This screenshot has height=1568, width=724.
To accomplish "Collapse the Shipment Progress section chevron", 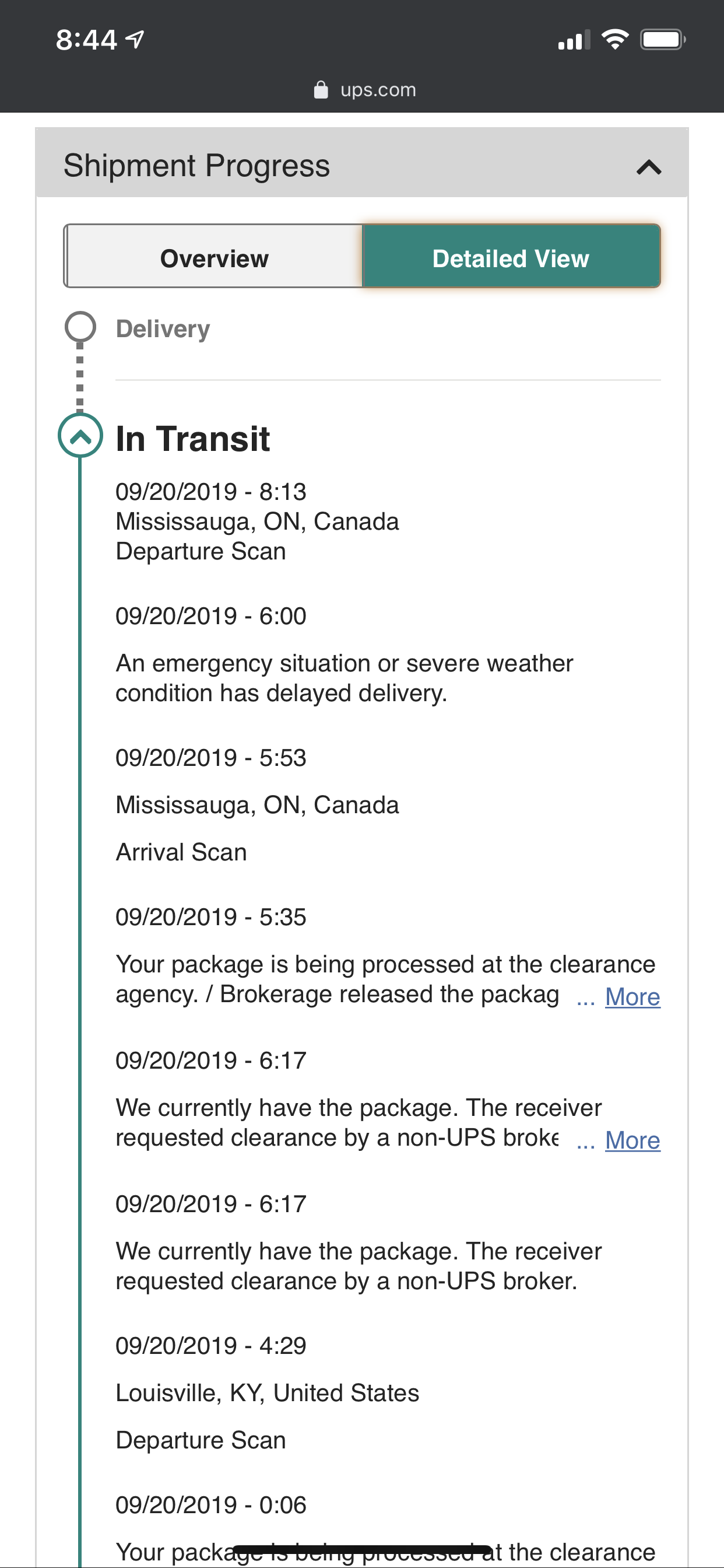I will [x=649, y=167].
